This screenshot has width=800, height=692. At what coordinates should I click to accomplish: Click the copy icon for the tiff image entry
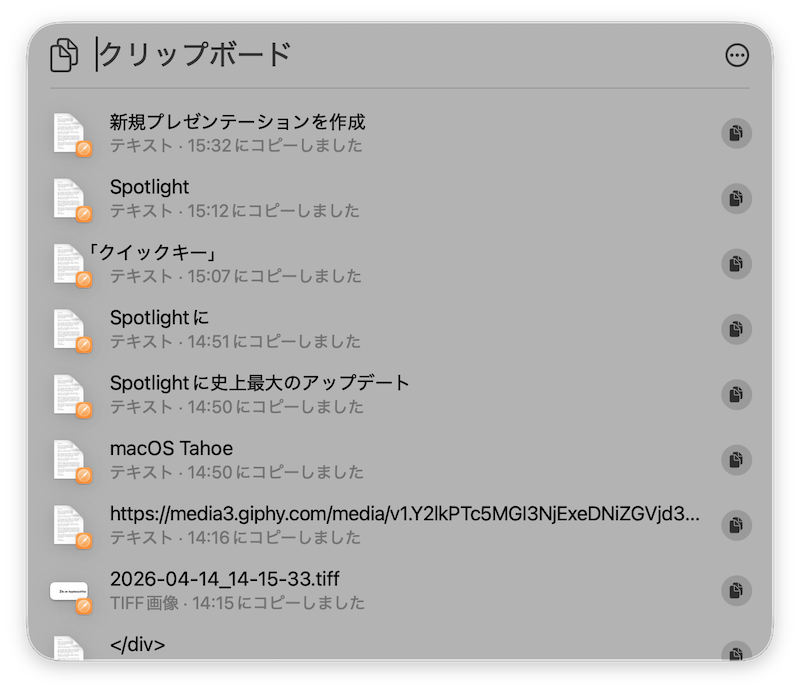tap(736, 590)
